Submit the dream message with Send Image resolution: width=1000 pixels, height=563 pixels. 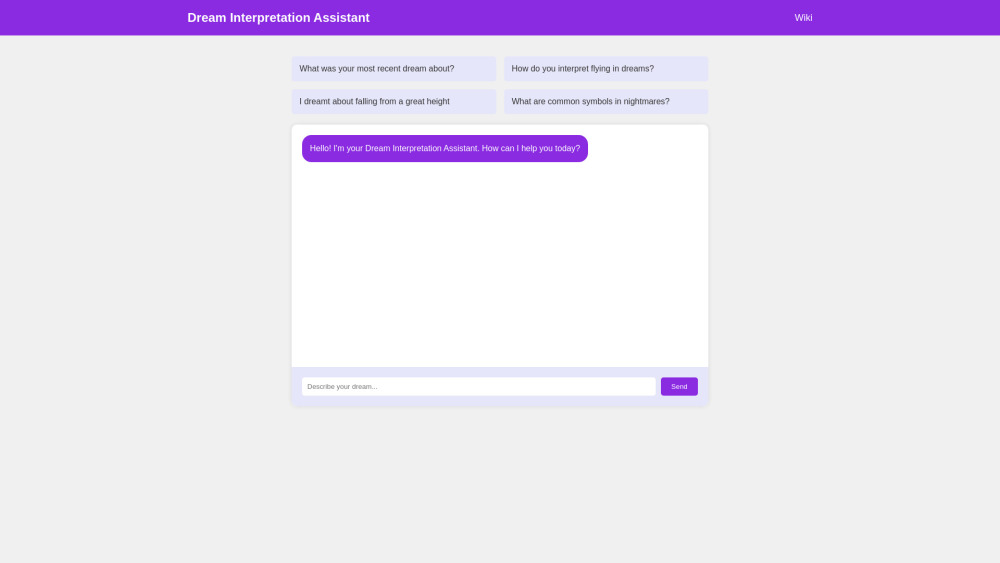pos(679,386)
